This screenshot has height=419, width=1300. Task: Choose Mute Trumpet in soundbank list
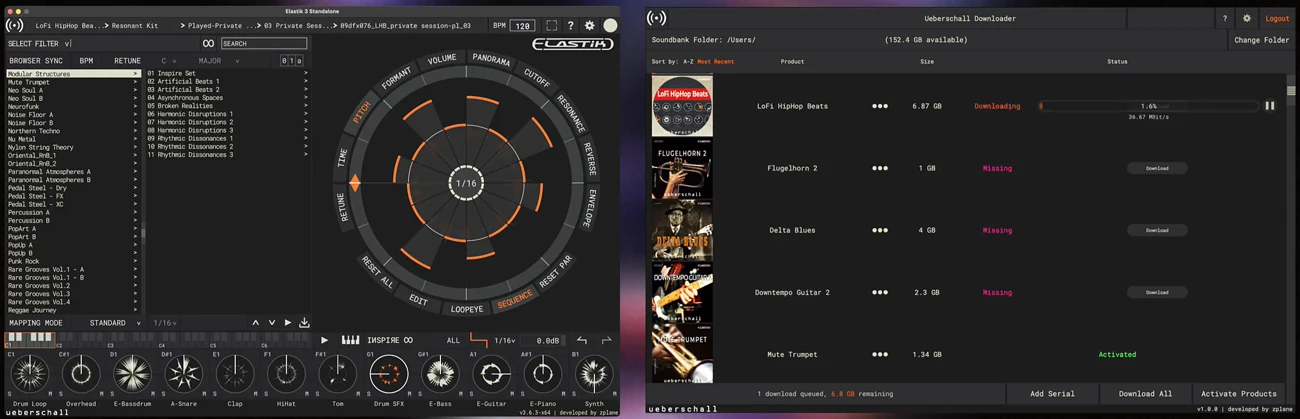29,82
